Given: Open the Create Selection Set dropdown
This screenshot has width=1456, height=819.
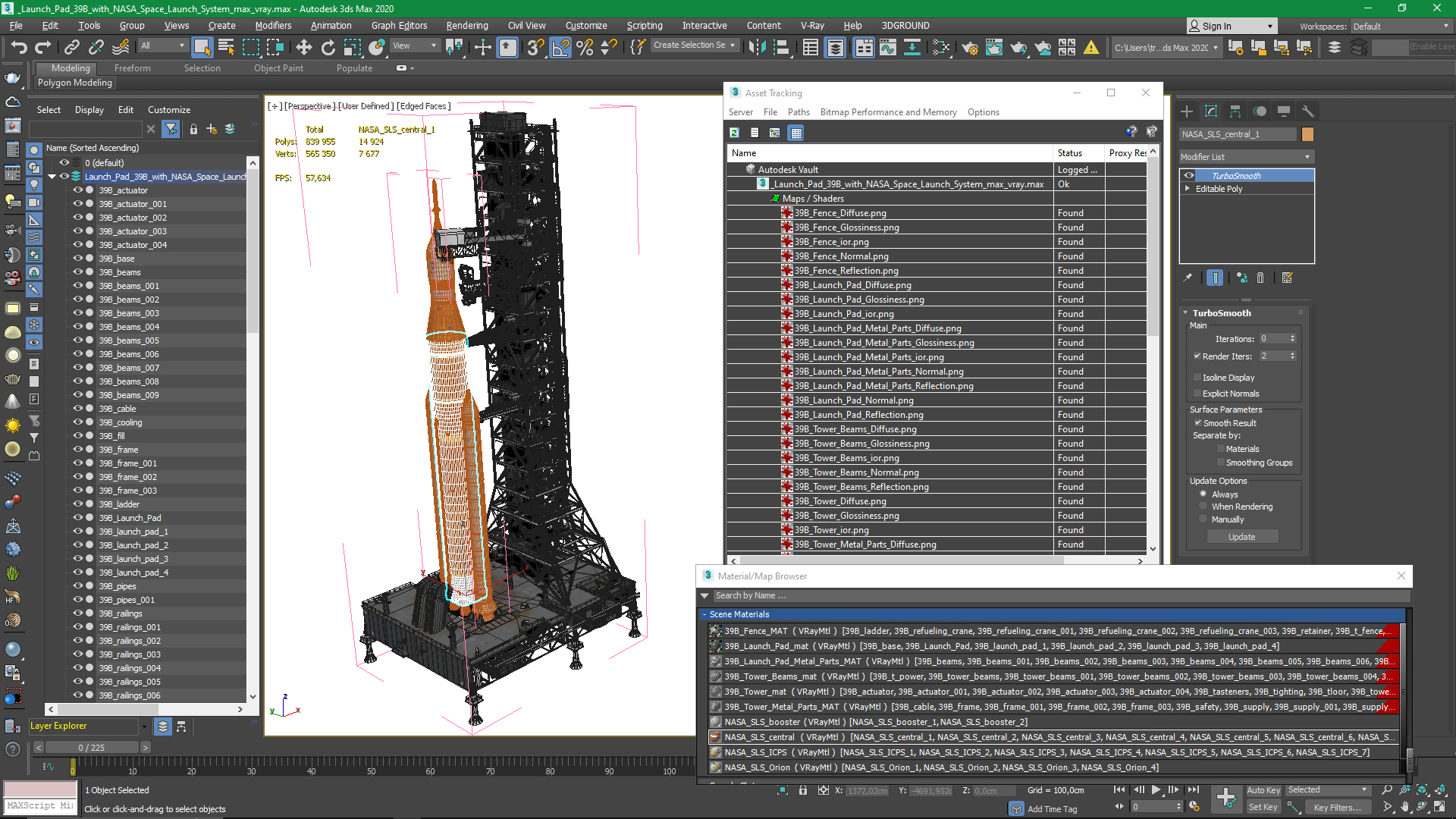Looking at the screenshot, I should click(x=694, y=45).
